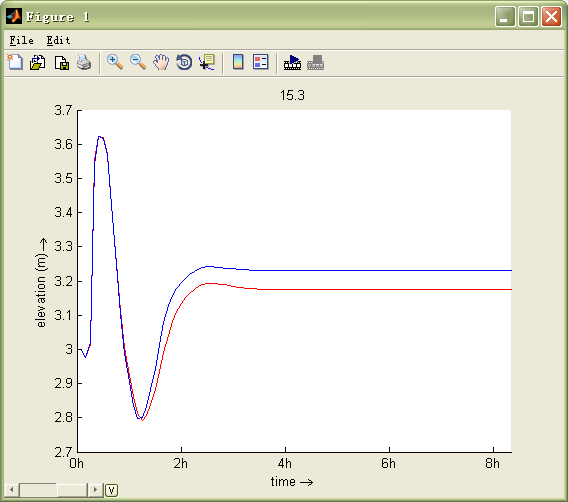Click the left arrow of the scrollbar
This screenshot has width=568, height=502.
pos(12,490)
